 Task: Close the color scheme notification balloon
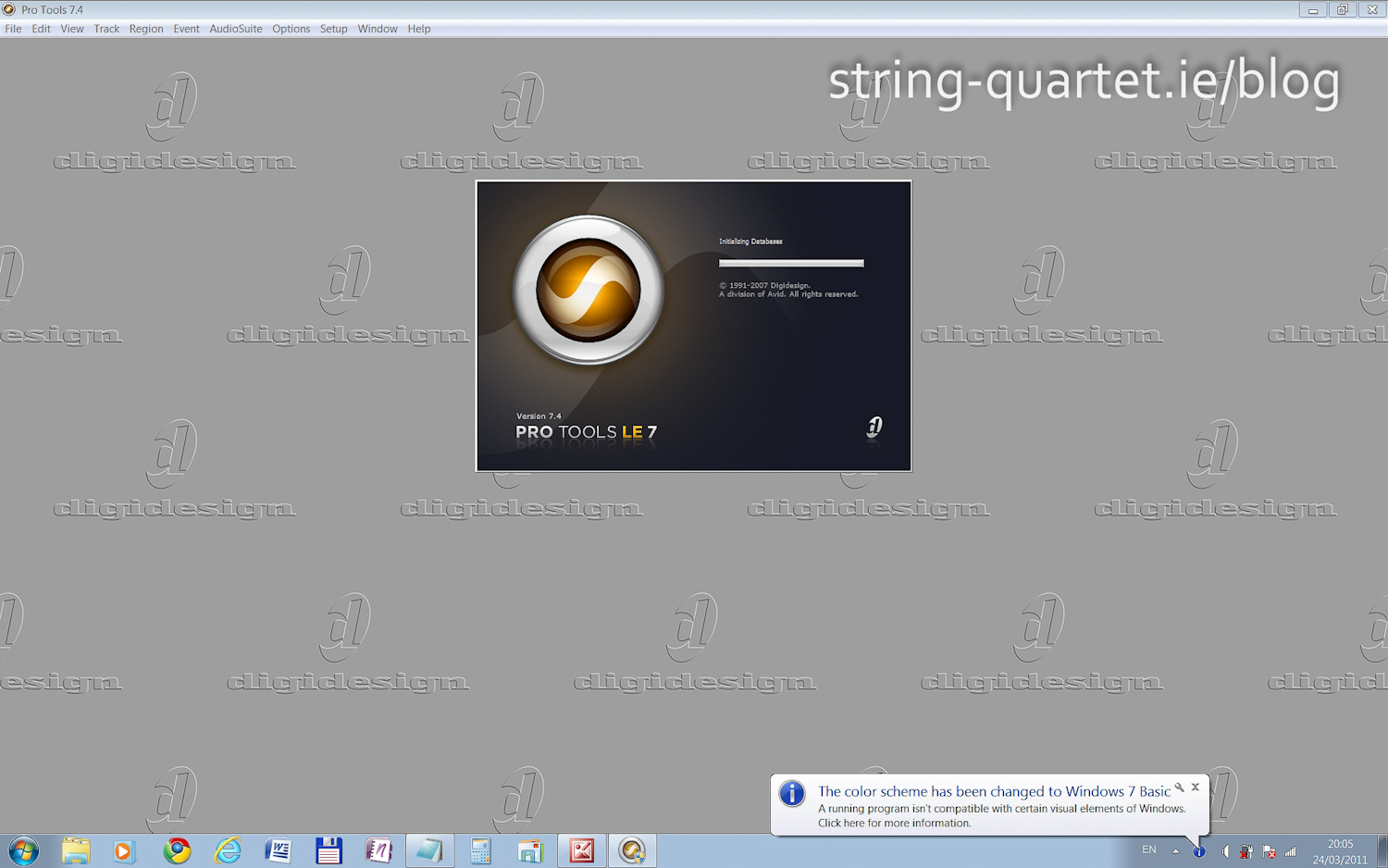(1196, 787)
